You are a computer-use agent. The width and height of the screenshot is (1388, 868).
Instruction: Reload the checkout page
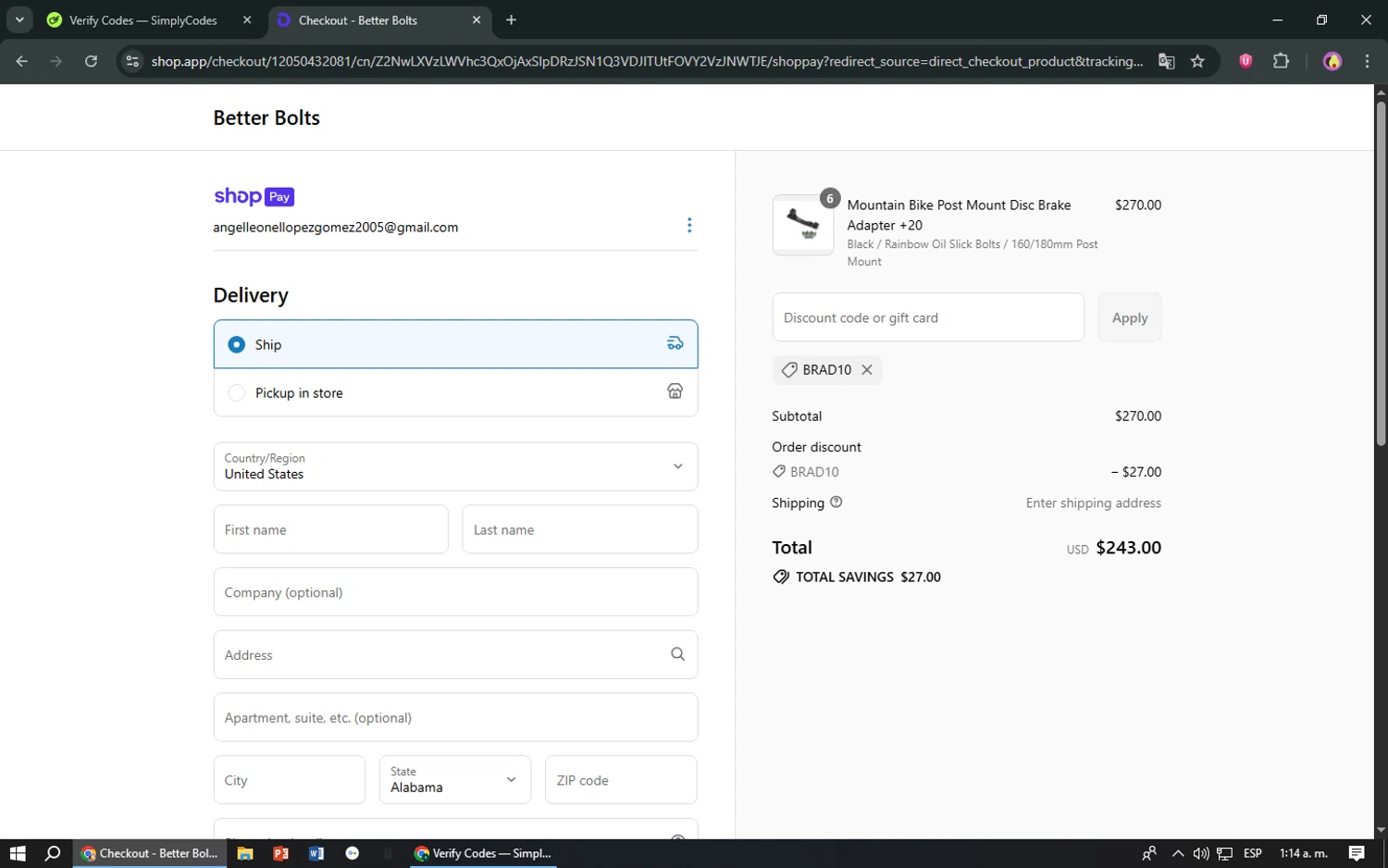pos(91,61)
